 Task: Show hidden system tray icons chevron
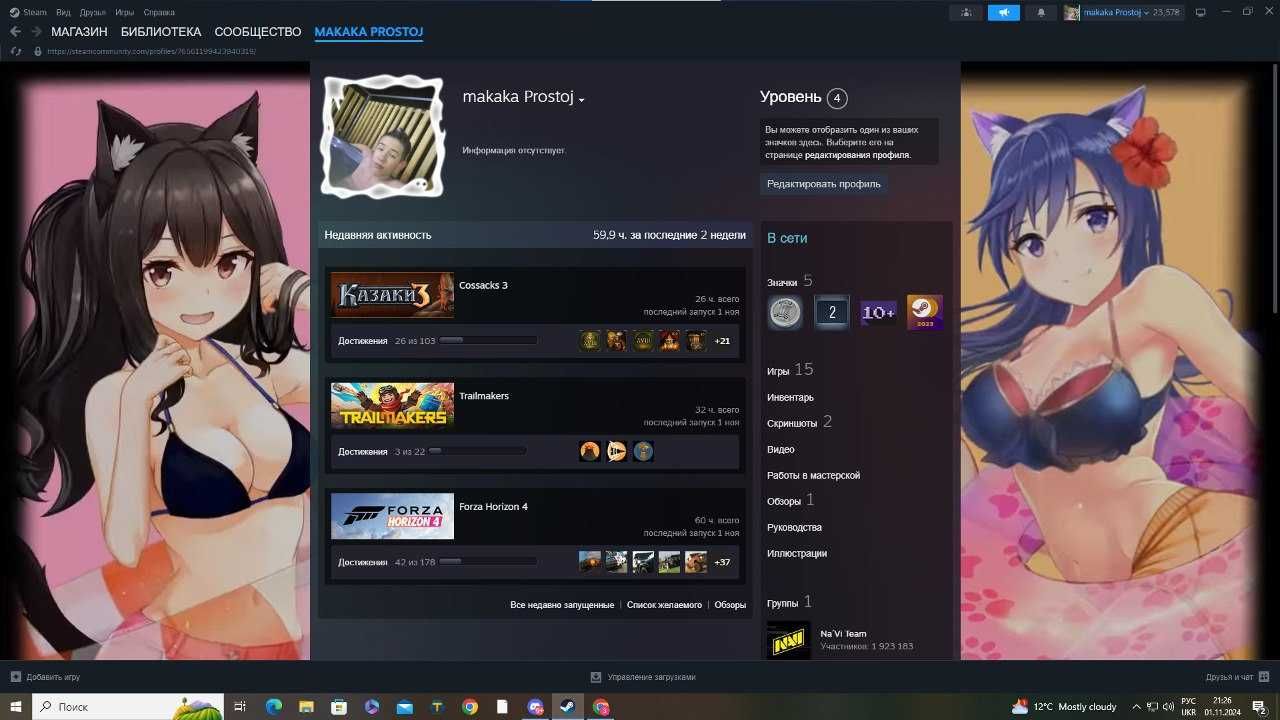pos(1135,707)
